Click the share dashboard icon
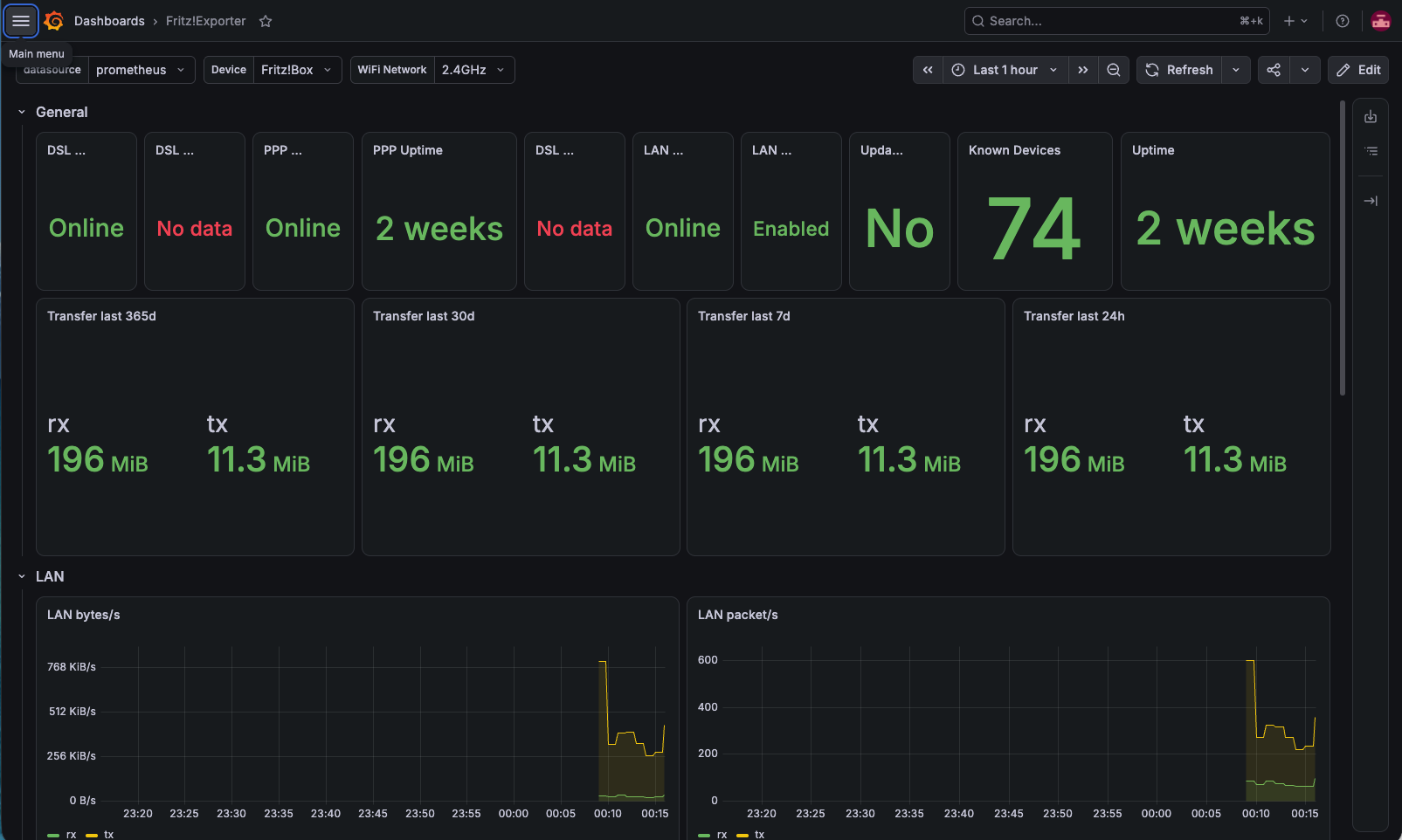This screenshot has height=840, width=1402. [1274, 70]
